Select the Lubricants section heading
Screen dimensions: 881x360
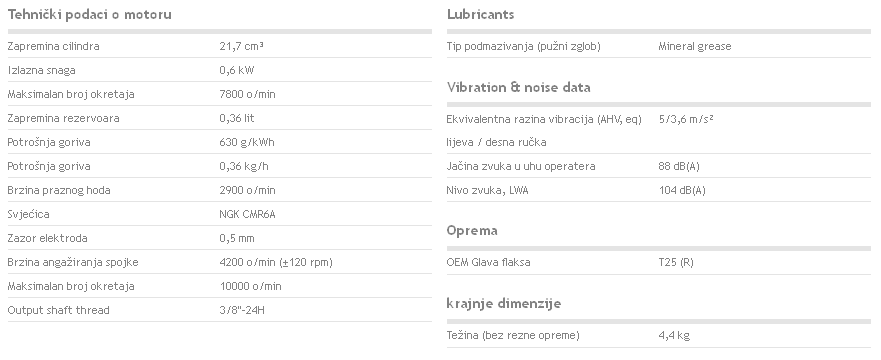click(480, 15)
